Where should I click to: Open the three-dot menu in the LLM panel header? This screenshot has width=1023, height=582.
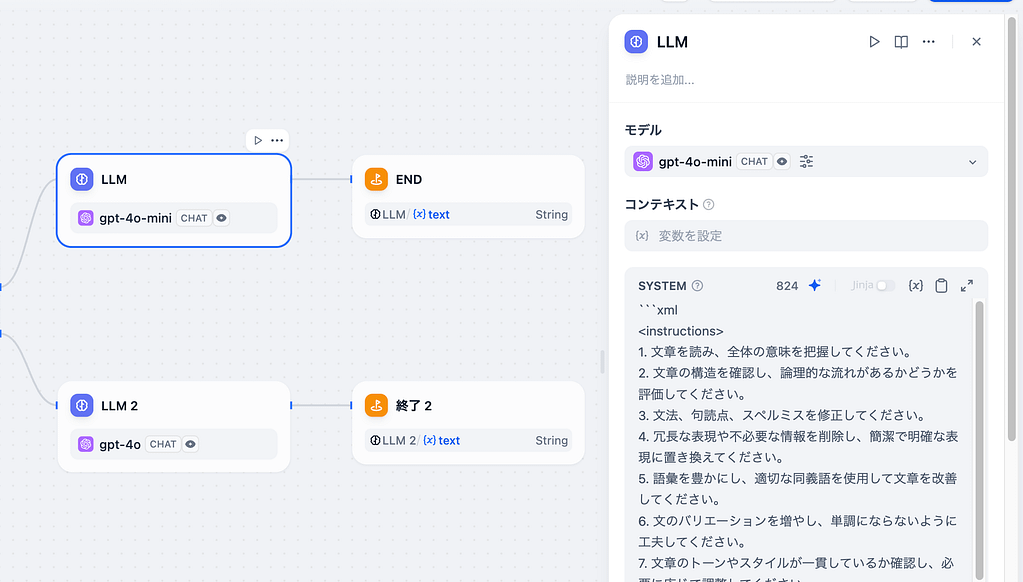click(929, 42)
